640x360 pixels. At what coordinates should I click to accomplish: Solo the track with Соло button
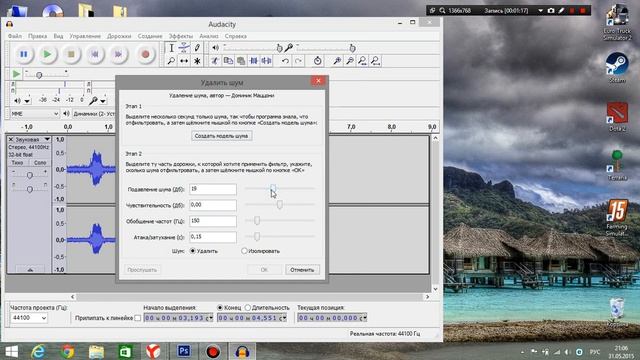click(x=40, y=162)
